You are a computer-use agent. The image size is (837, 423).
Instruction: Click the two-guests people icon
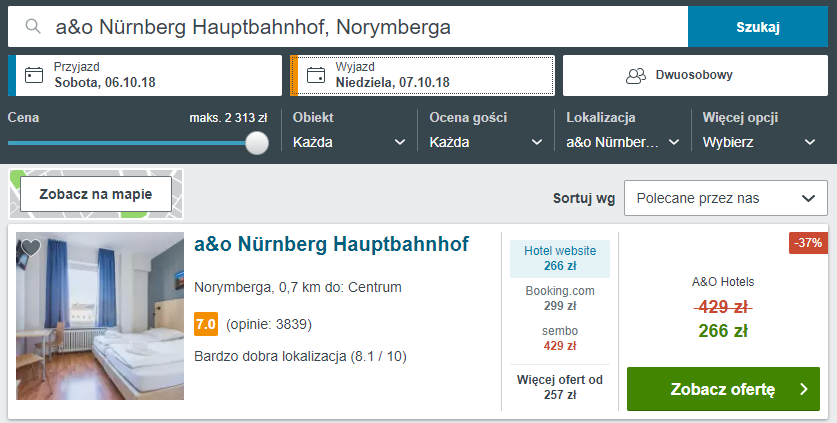(636, 75)
